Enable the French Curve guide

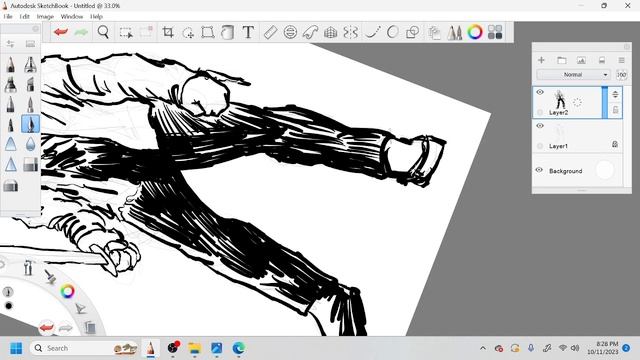310,32
